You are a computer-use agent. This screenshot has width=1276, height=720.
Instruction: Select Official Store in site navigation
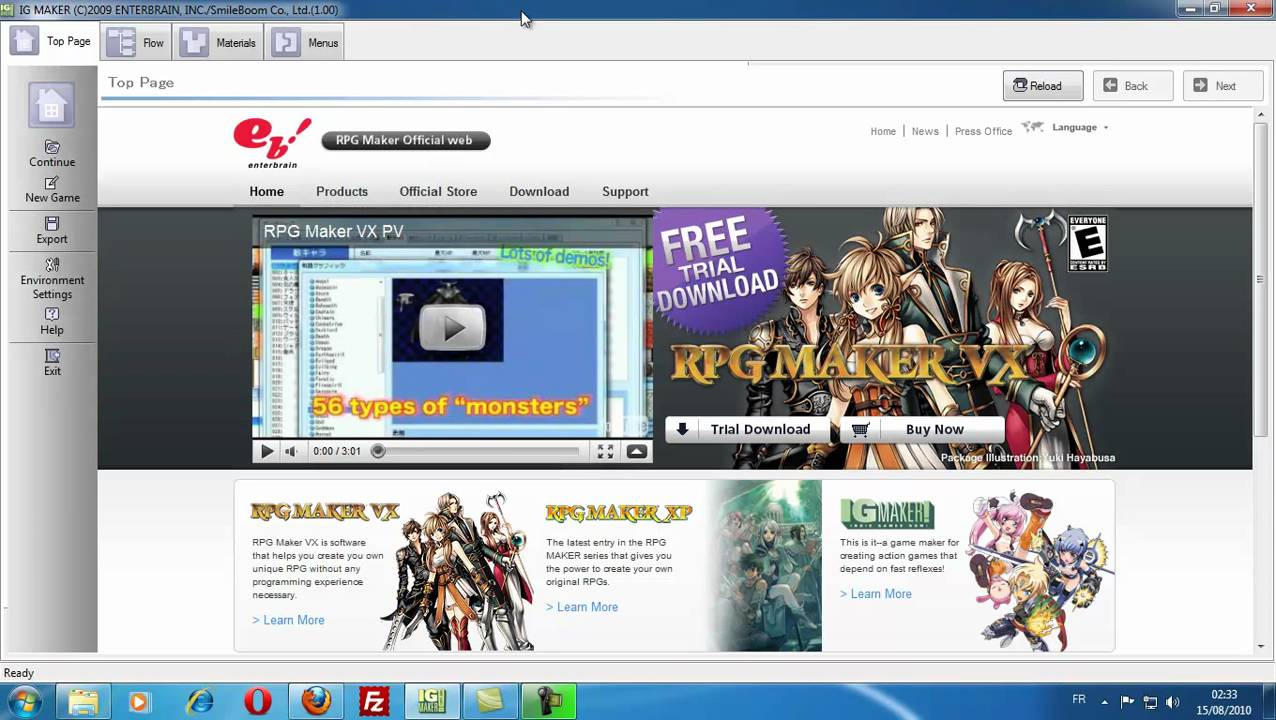pyautogui.click(x=438, y=191)
